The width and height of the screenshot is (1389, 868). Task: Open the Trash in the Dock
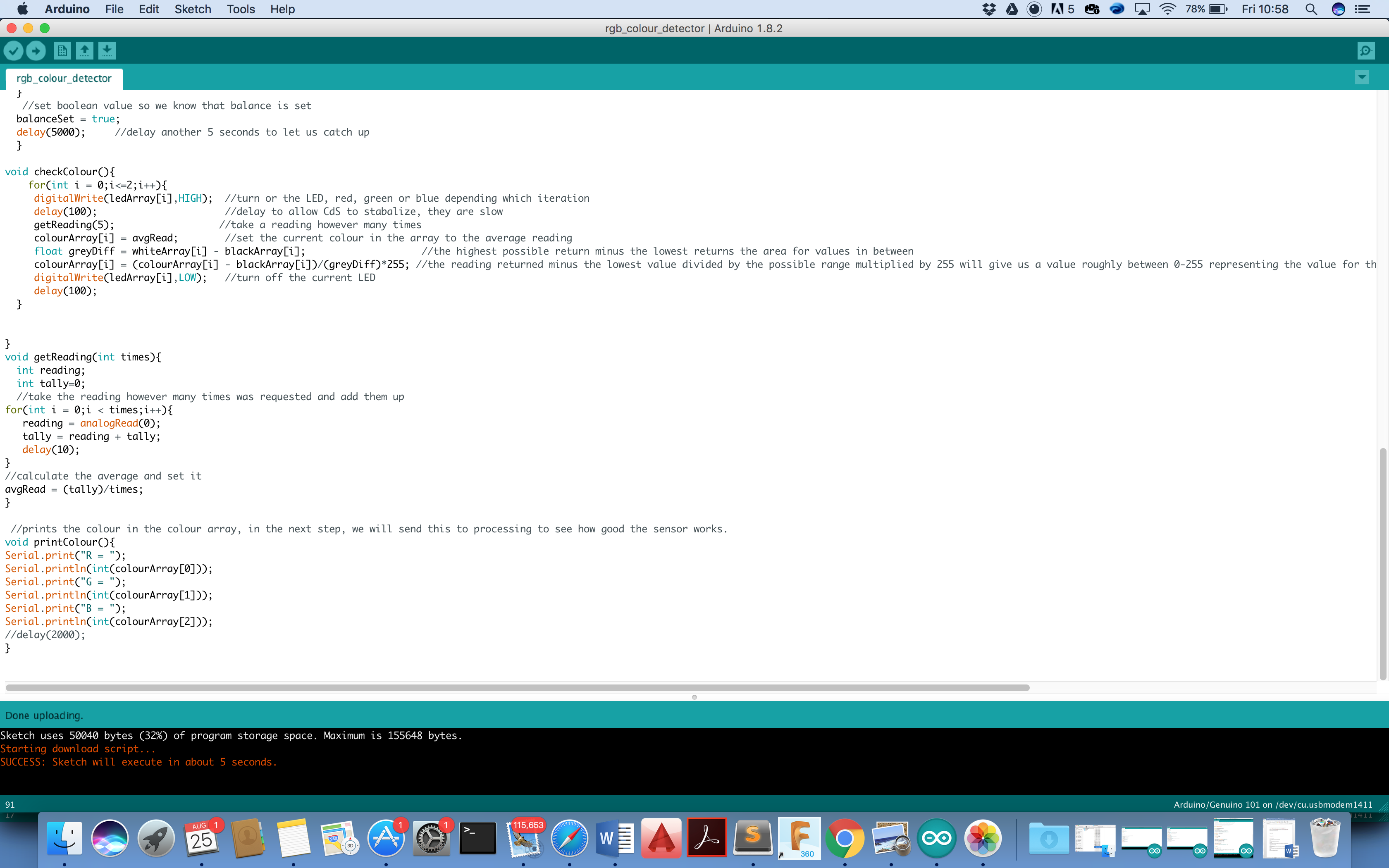click(x=1325, y=838)
